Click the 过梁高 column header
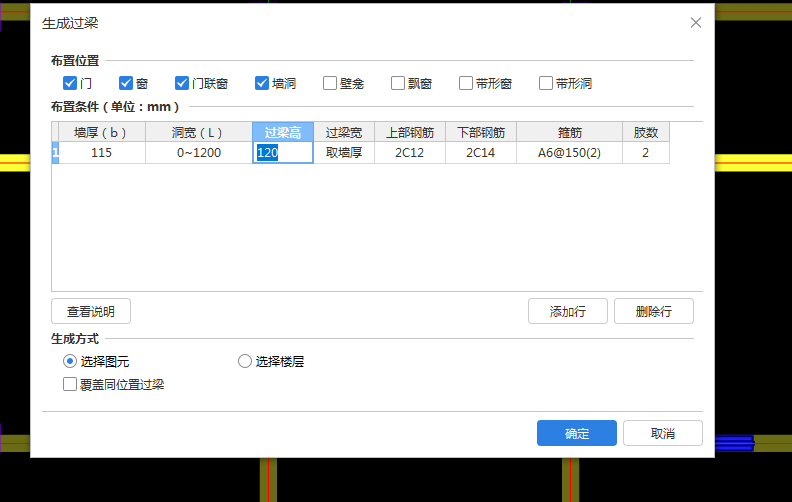The height and width of the screenshot is (502, 792). [283, 132]
